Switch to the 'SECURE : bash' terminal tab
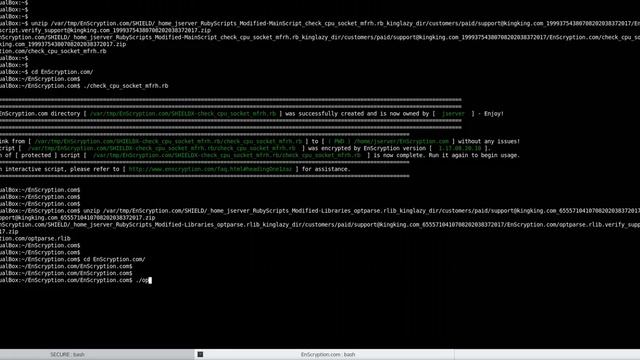The width and height of the screenshot is (640, 360). click(67, 354)
